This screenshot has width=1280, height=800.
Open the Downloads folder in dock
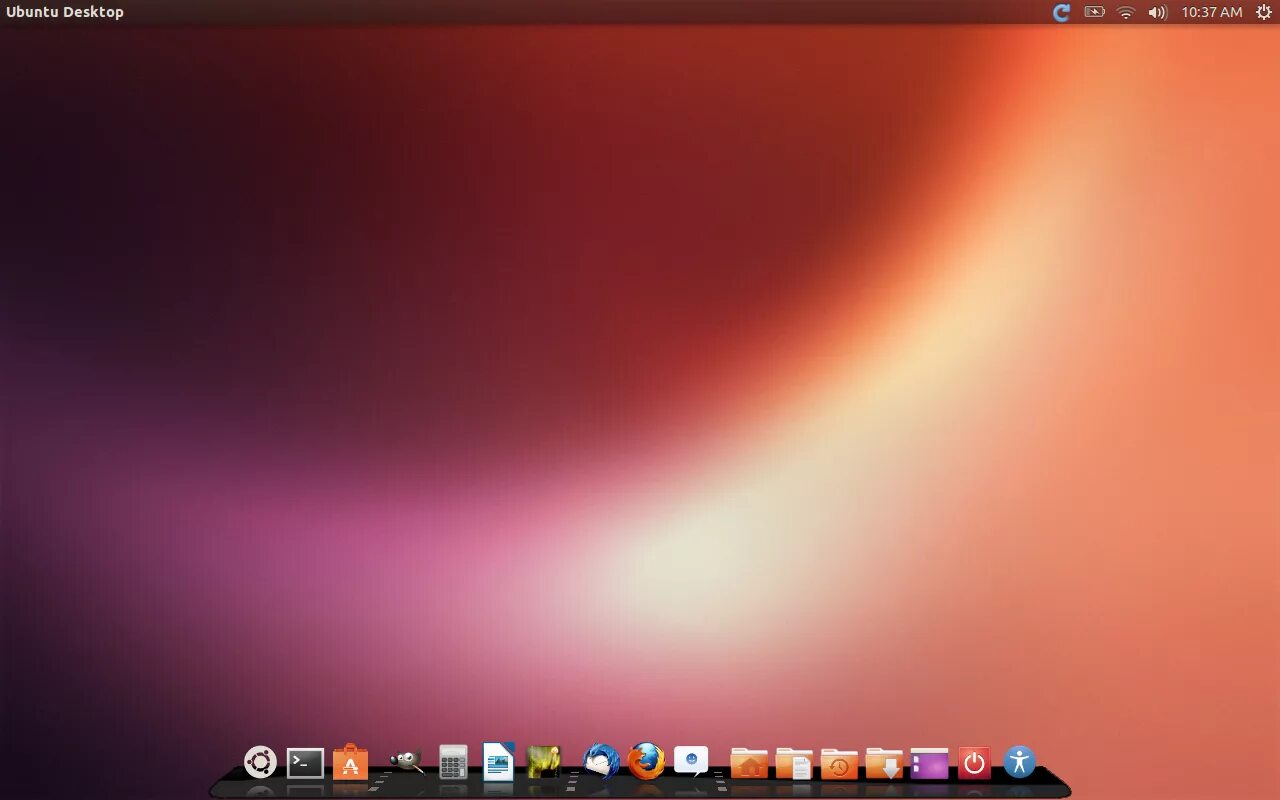[884, 763]
